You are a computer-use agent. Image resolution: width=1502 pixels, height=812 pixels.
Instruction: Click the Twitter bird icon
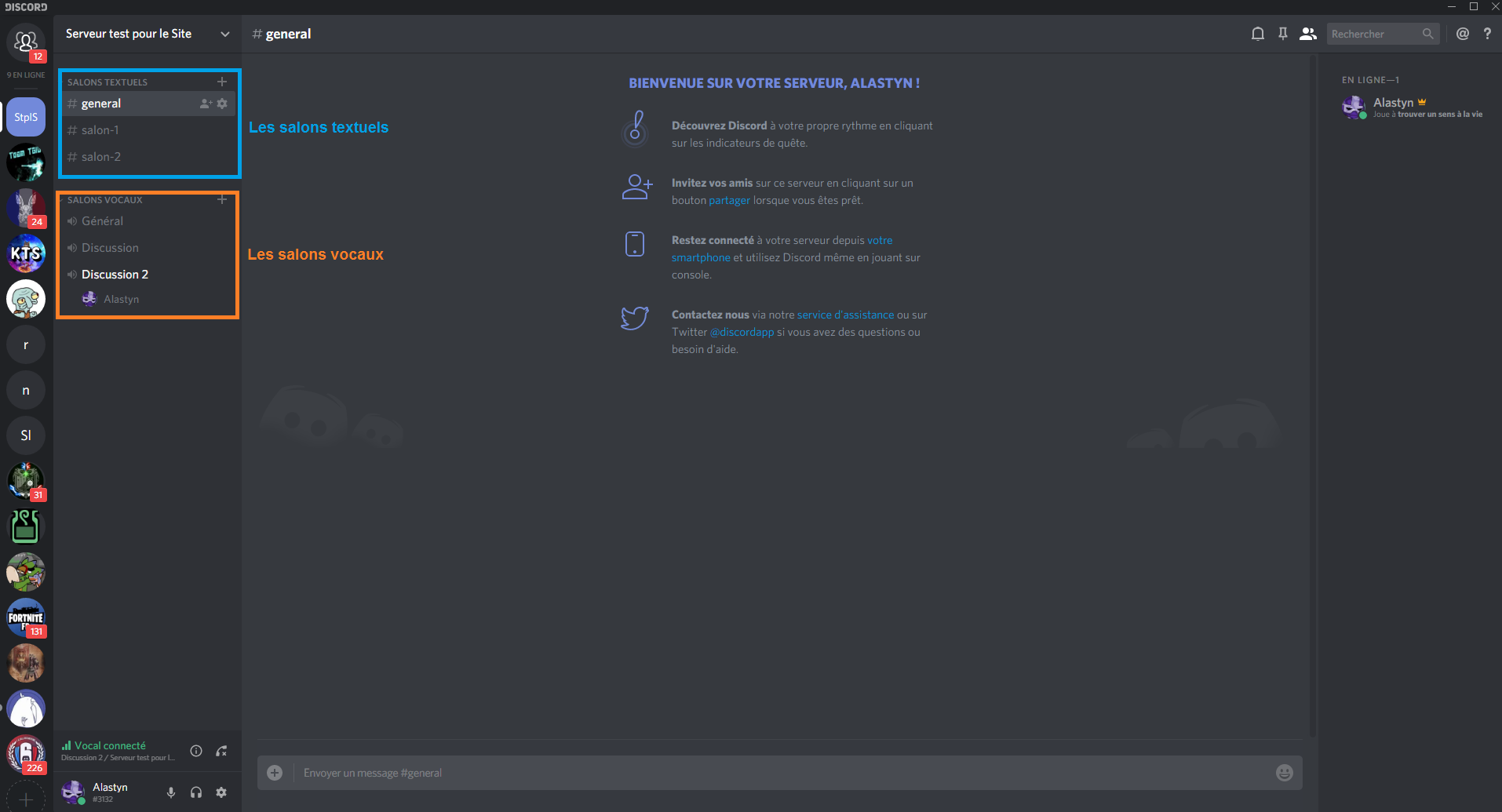[635, 318]
